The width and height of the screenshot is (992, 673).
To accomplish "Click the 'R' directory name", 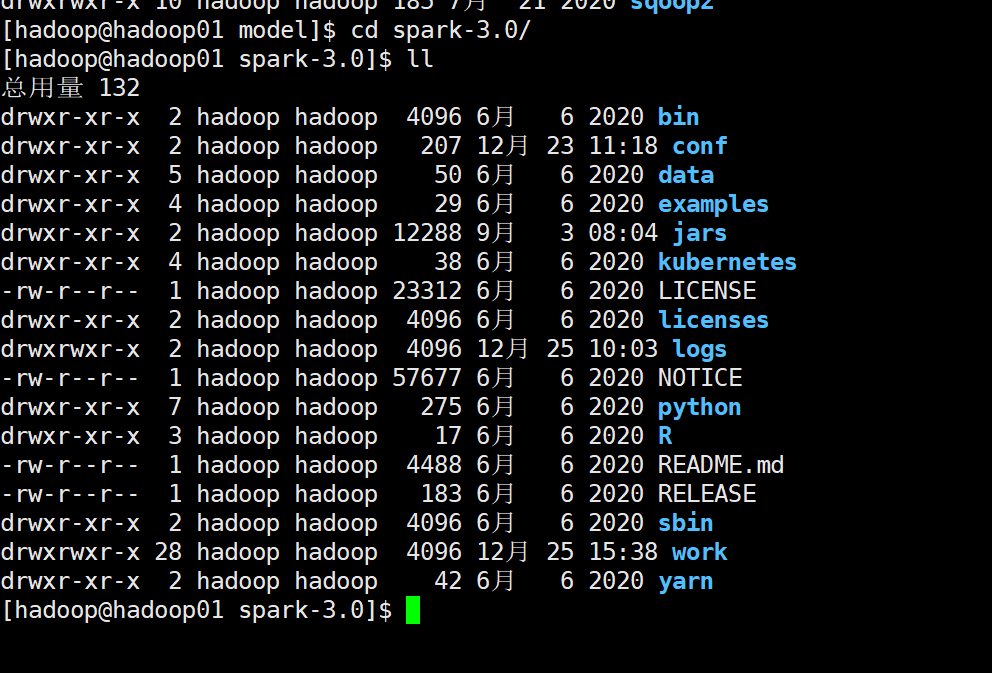I will (665, 436).
